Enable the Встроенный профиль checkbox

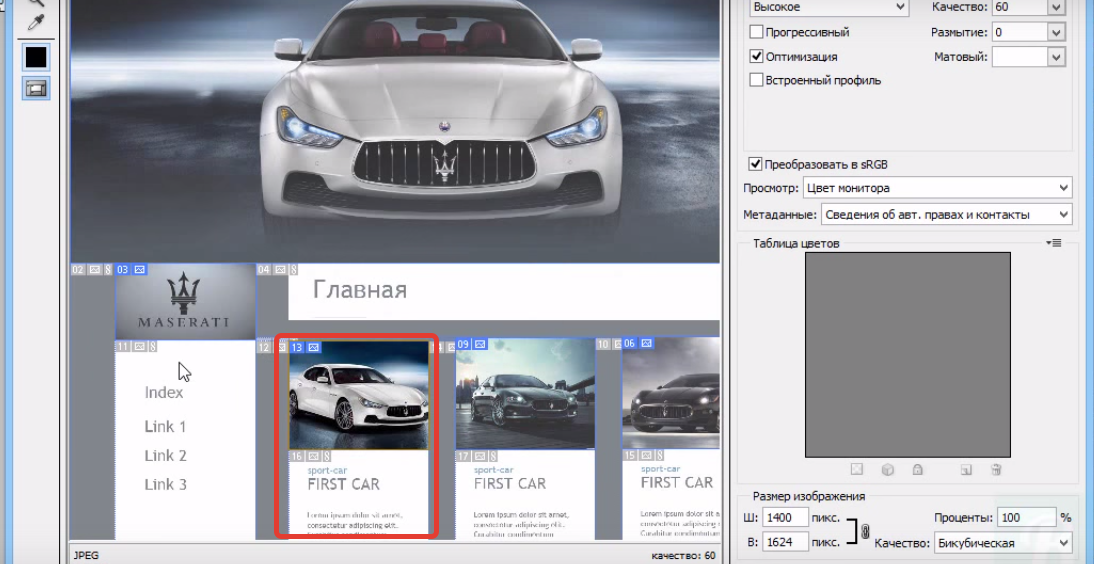[757, 80]
